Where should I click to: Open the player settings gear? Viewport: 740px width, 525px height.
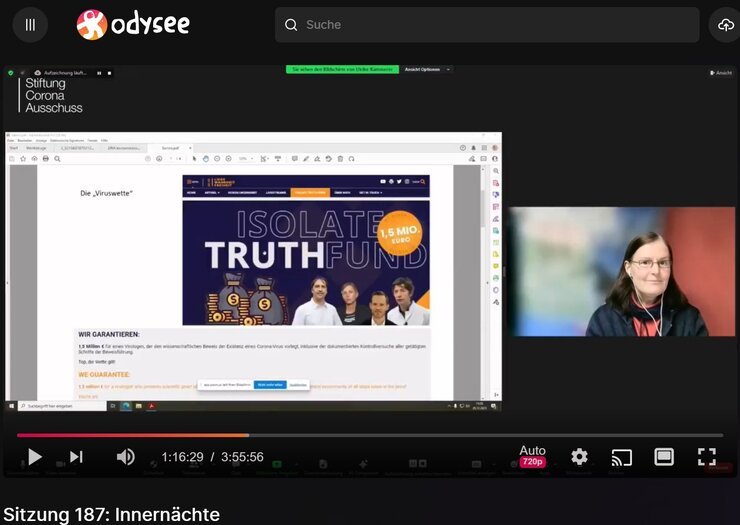(579, 457)
